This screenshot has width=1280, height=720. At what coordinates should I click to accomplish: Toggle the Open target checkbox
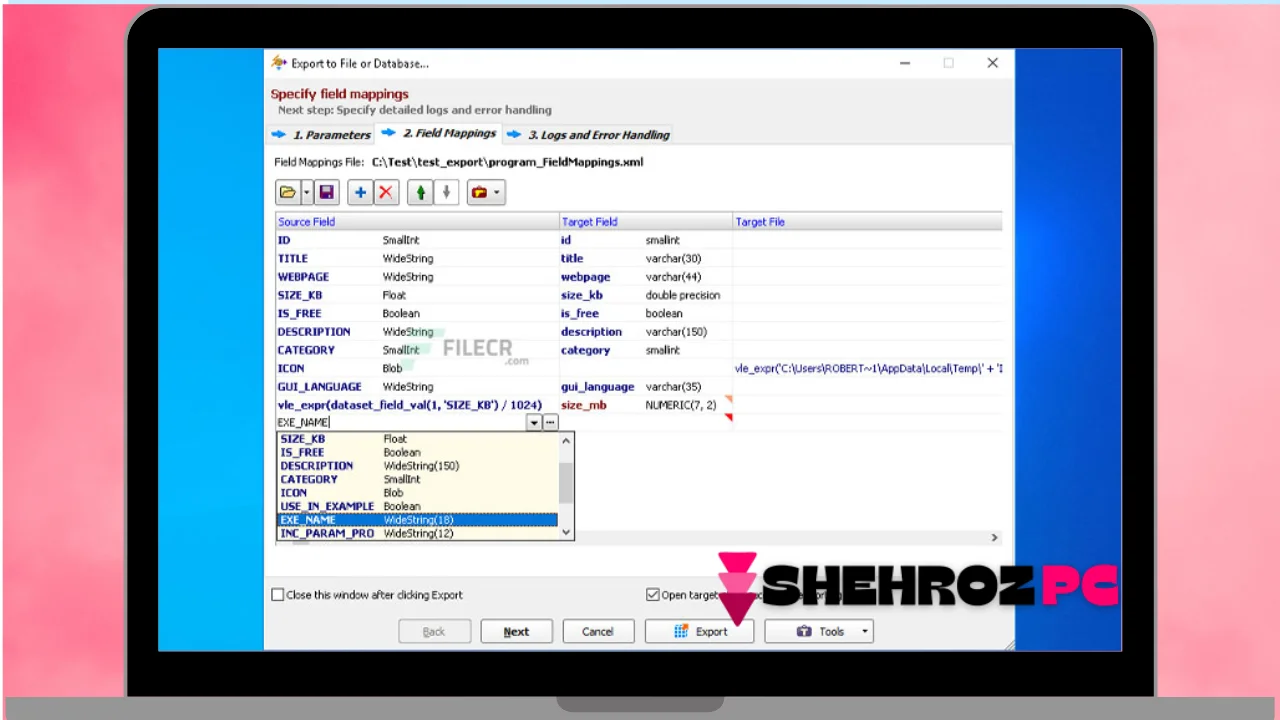pyautogui.click(x=653, y=595)
